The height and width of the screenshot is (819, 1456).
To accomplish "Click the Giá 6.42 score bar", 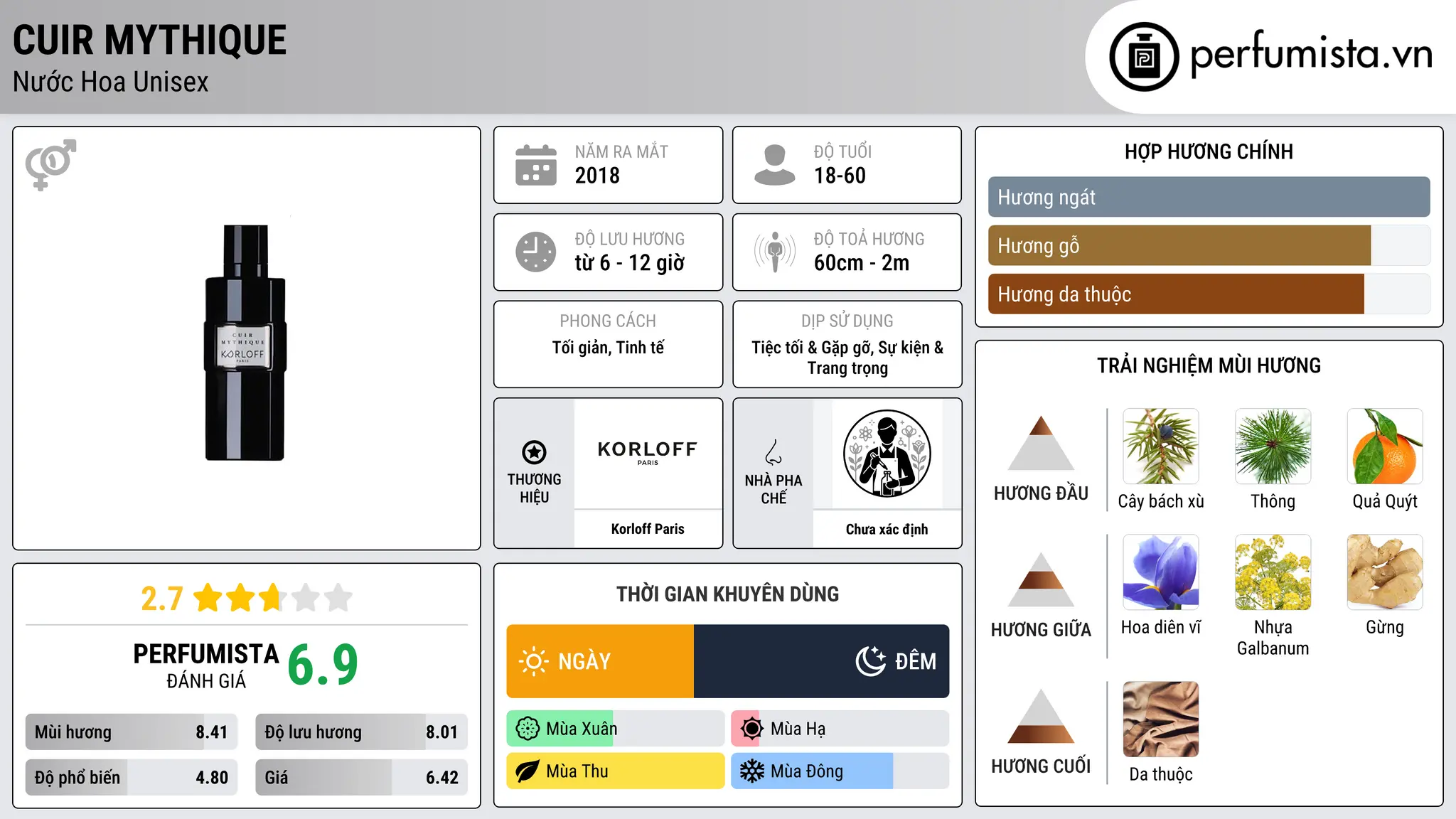I will point(361,777).
